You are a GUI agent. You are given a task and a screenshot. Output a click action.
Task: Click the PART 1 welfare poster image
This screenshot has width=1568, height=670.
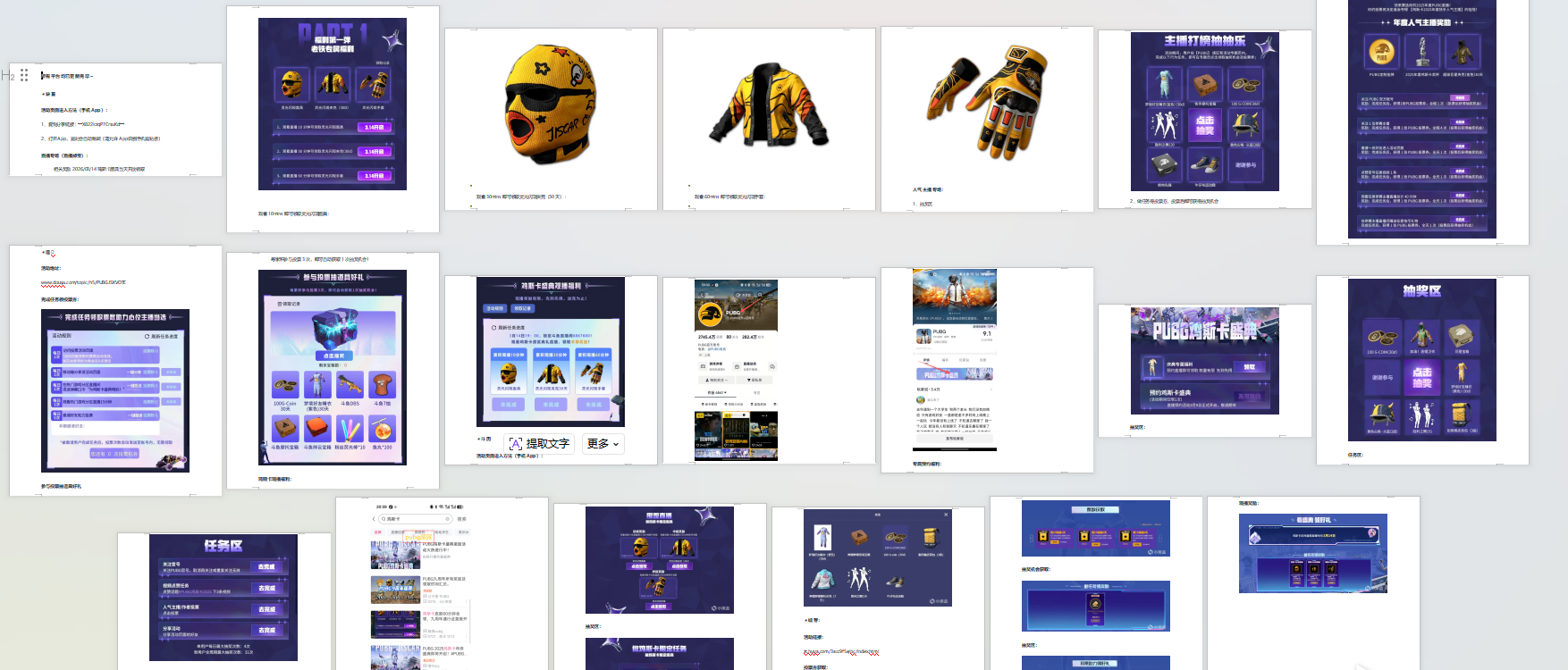[333, 104]
